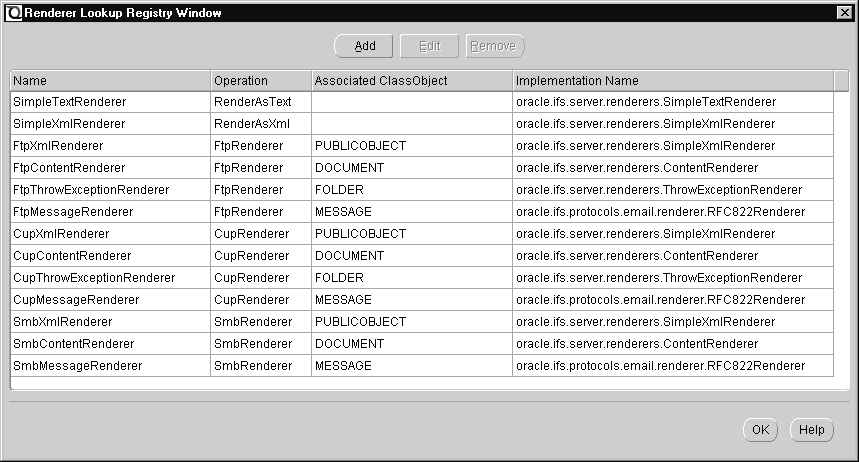This screenshot has height=462, width=859.
Task: Click FtpRenderer in the FtpMessageRenderer row
Action: [x=261, y=212]
